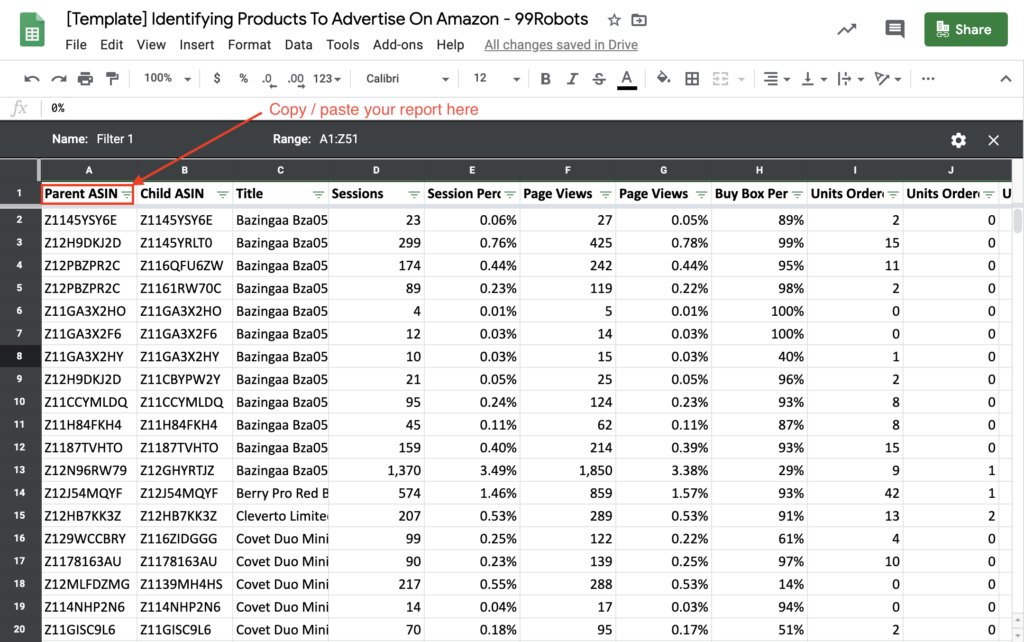Open the borders tool

click(692, 79)
